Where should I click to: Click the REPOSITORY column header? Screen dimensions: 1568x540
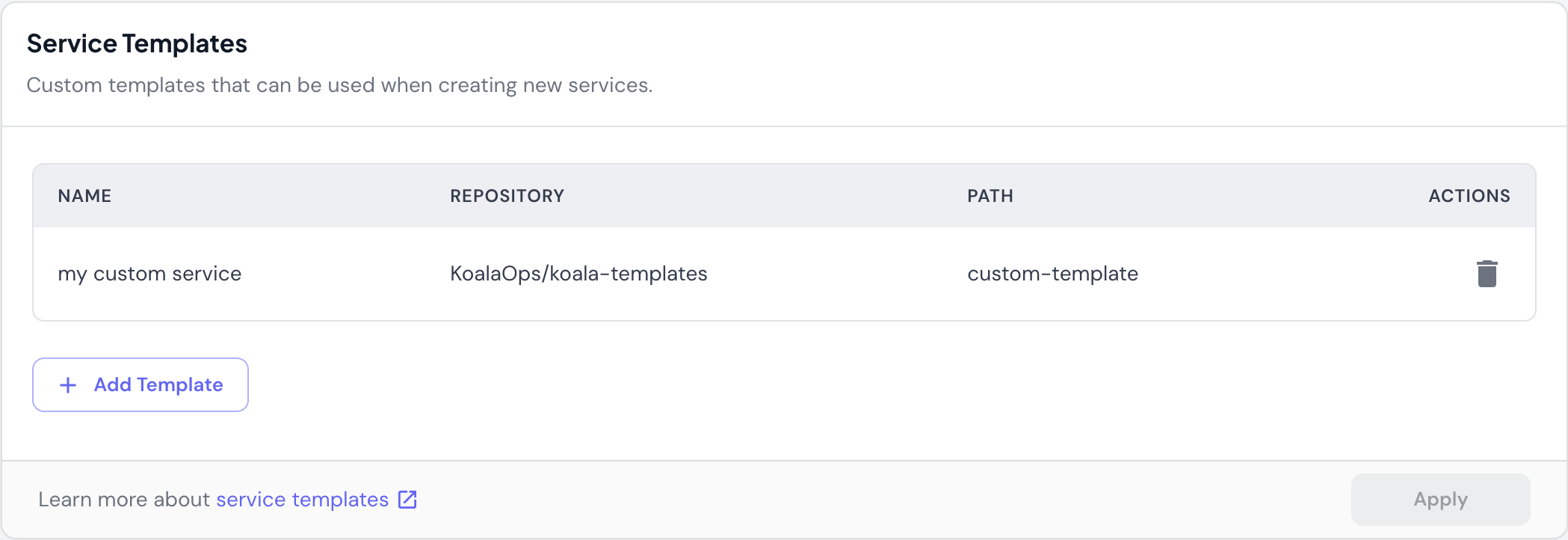pyautogui.click(x=507, y=195)
